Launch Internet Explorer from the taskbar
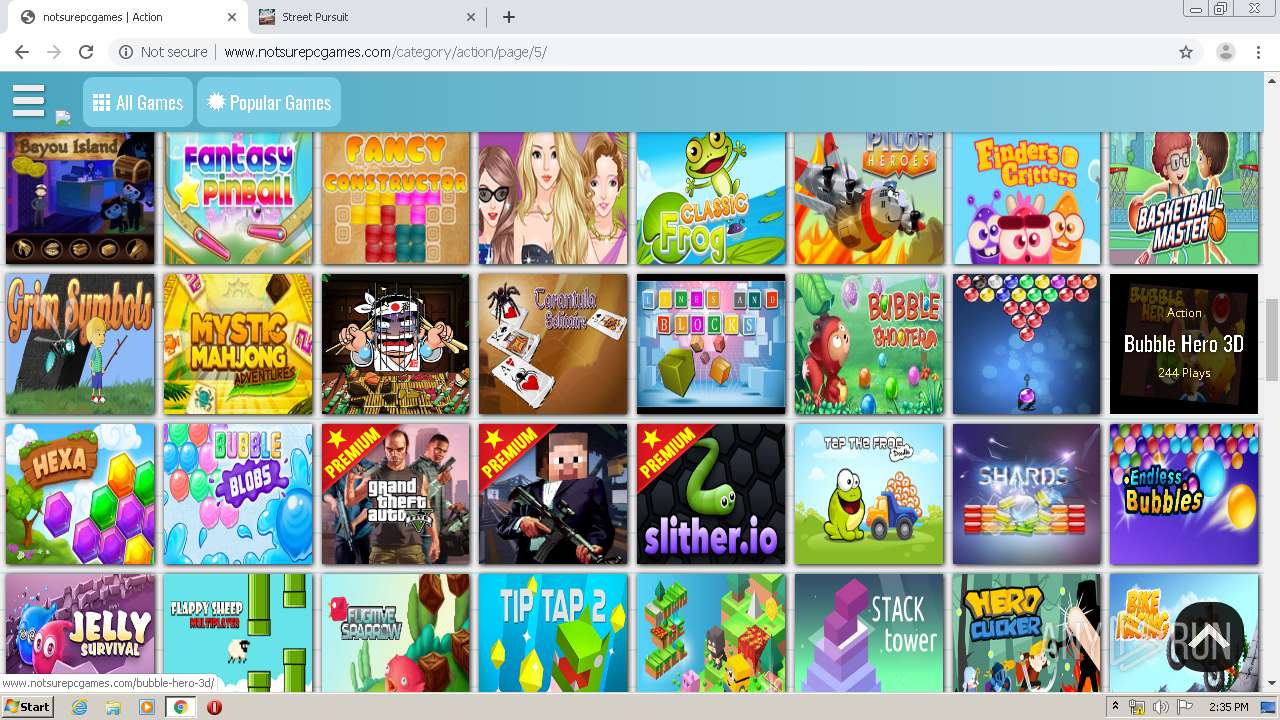 click(80, 707)
